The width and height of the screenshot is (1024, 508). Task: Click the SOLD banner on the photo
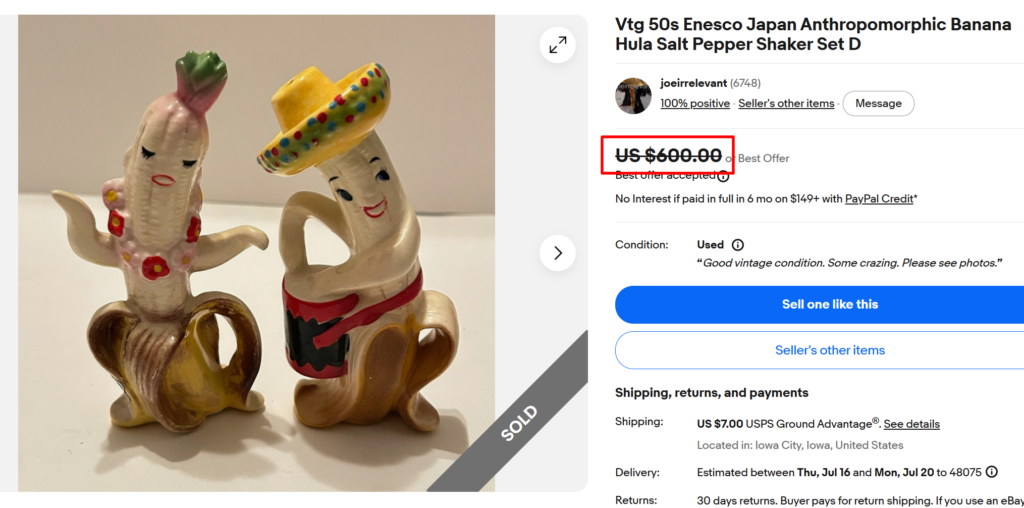(519, 422)
